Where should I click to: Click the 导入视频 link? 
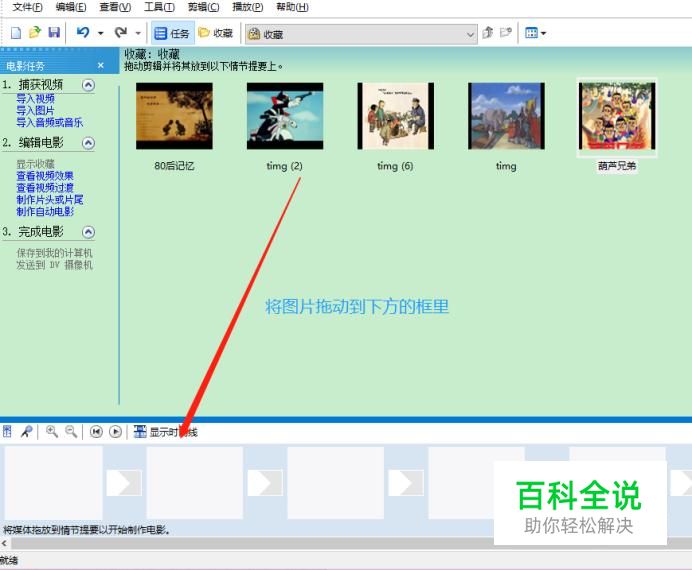(35, 98)
